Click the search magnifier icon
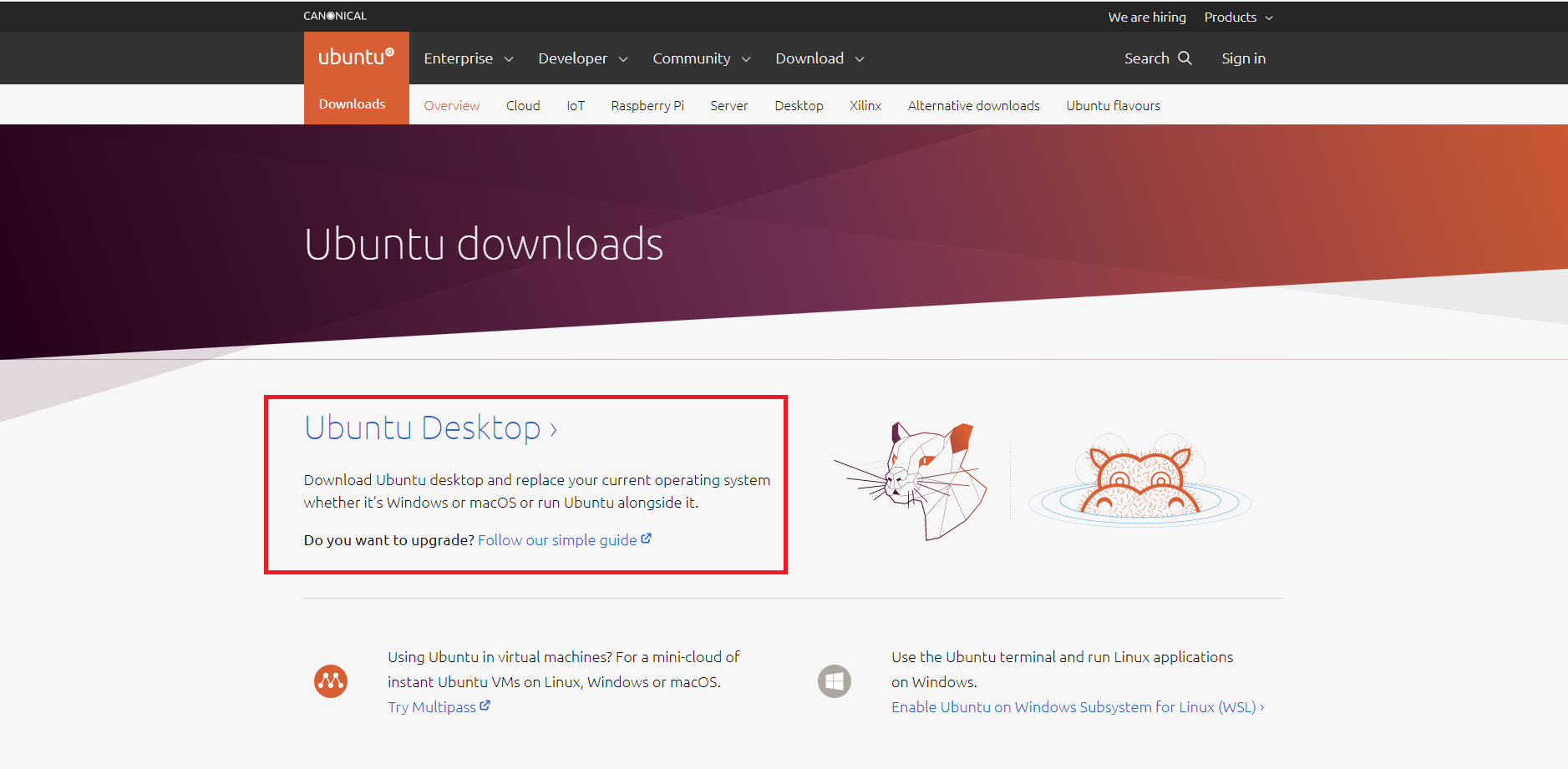This screenshot has height=769, width=1568. tap(1185, 58)
